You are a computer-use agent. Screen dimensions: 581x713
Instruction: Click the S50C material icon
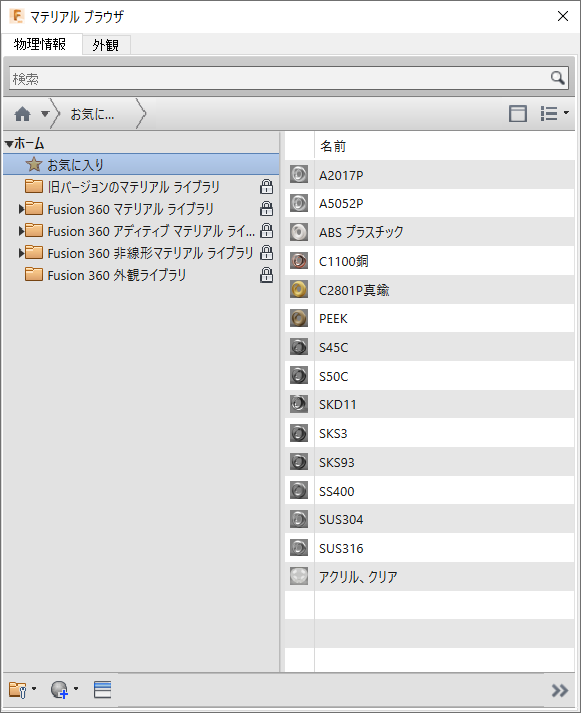click(299, 376)
